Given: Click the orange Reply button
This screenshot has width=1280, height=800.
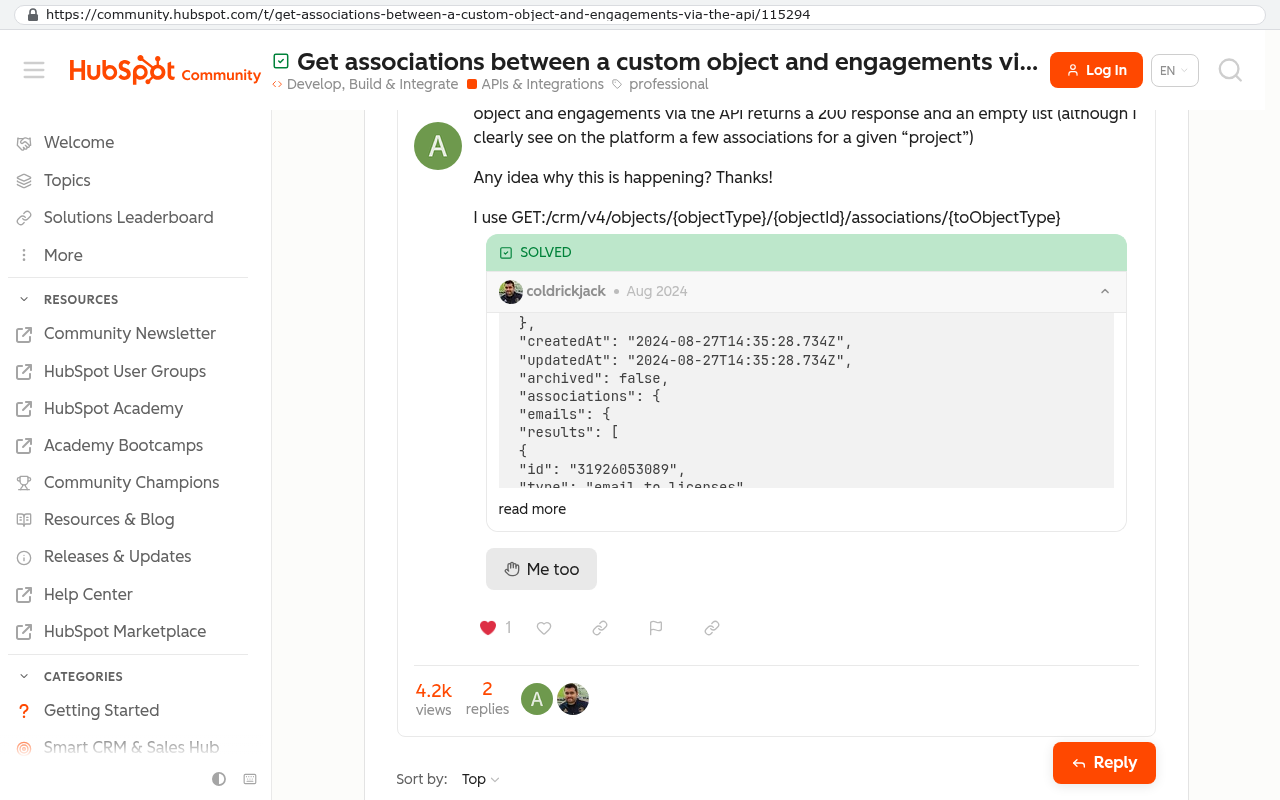Looking at the screenshot, I should (x=1104, y=763).
